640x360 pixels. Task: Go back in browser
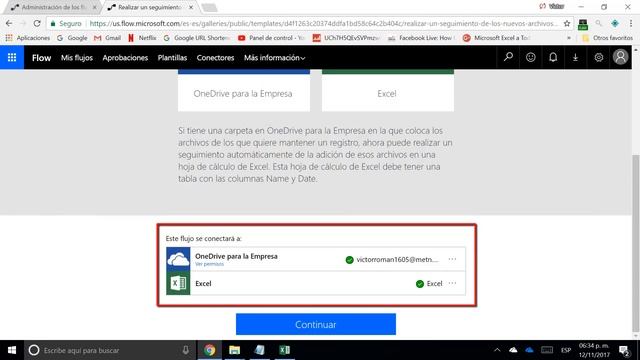[x=9, y=24]
